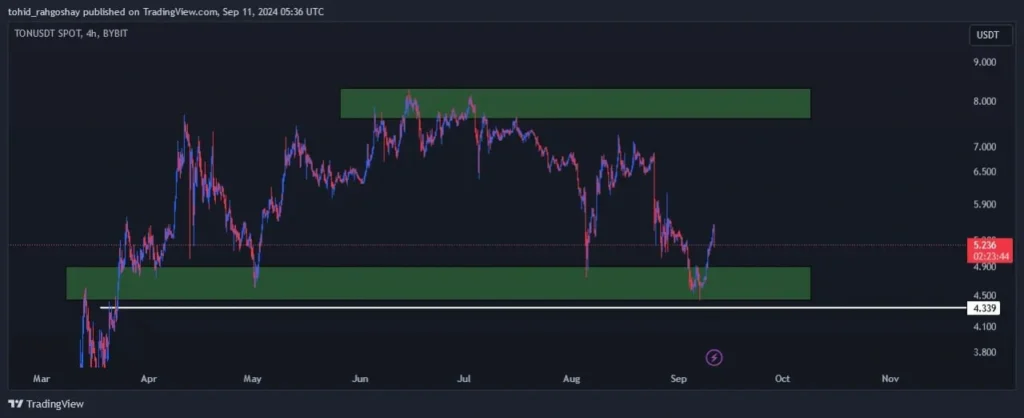
Task: Click the 3.800 price scale label
Action: click(x=985, y=352)
